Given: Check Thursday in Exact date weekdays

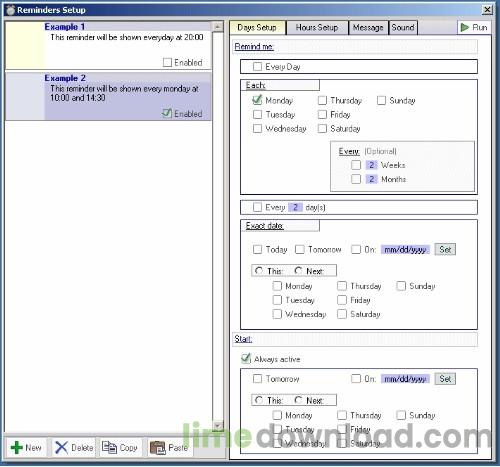Looking at the screenshot, I should [x=342, y=286].
